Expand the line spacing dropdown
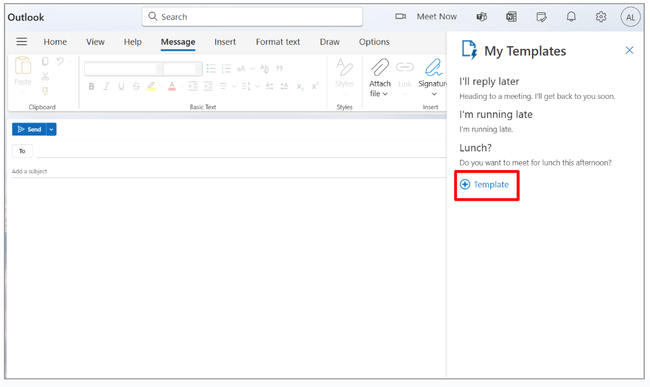650x387 pixels. (x=257, y=86)
